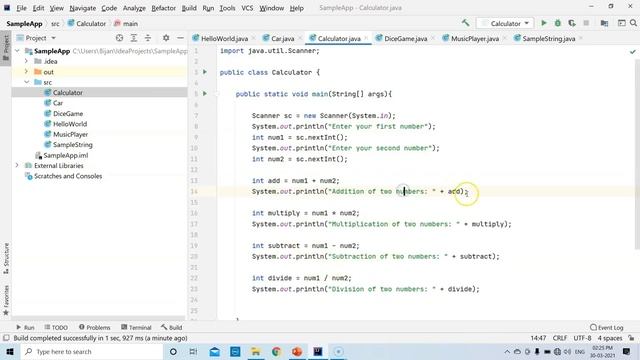The width and height of the screenshot is (640, 360).
Task: Toggle tool window bars icon in status bar corner
Action: click(6, 338)
